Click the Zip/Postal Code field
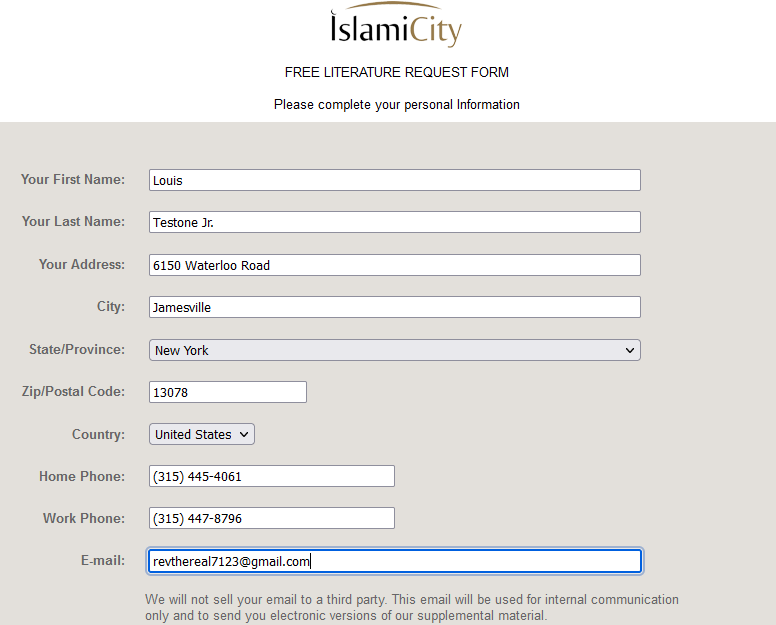Viewport: 776px width, 625px height. 228,392
